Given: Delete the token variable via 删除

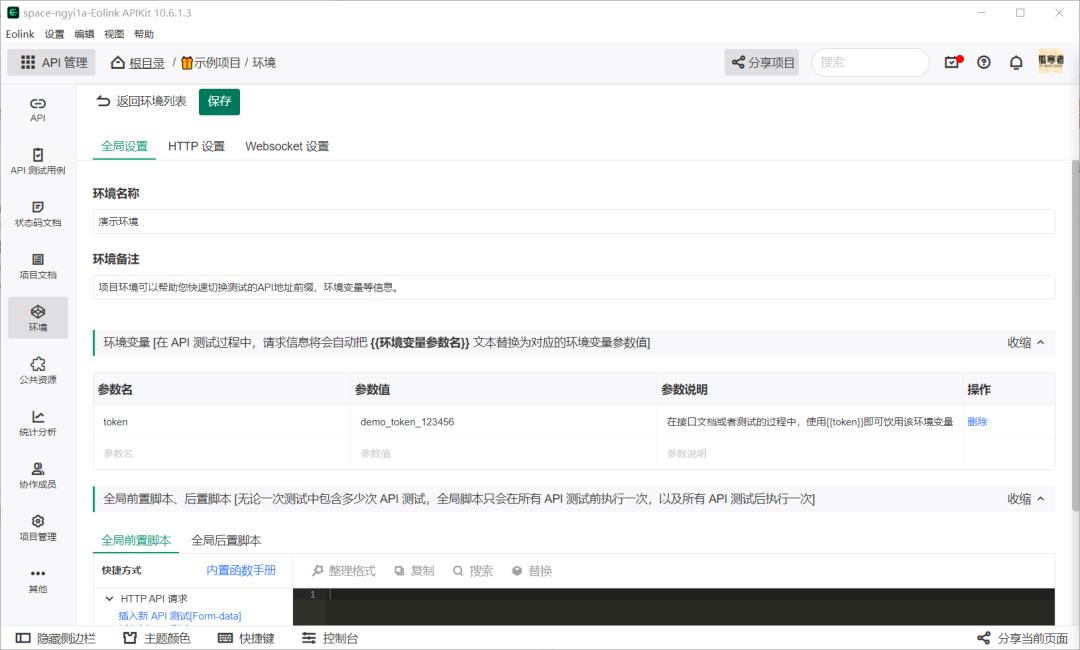Looking at the screenshot, I should pyautogui.click(x=977, y=421).
